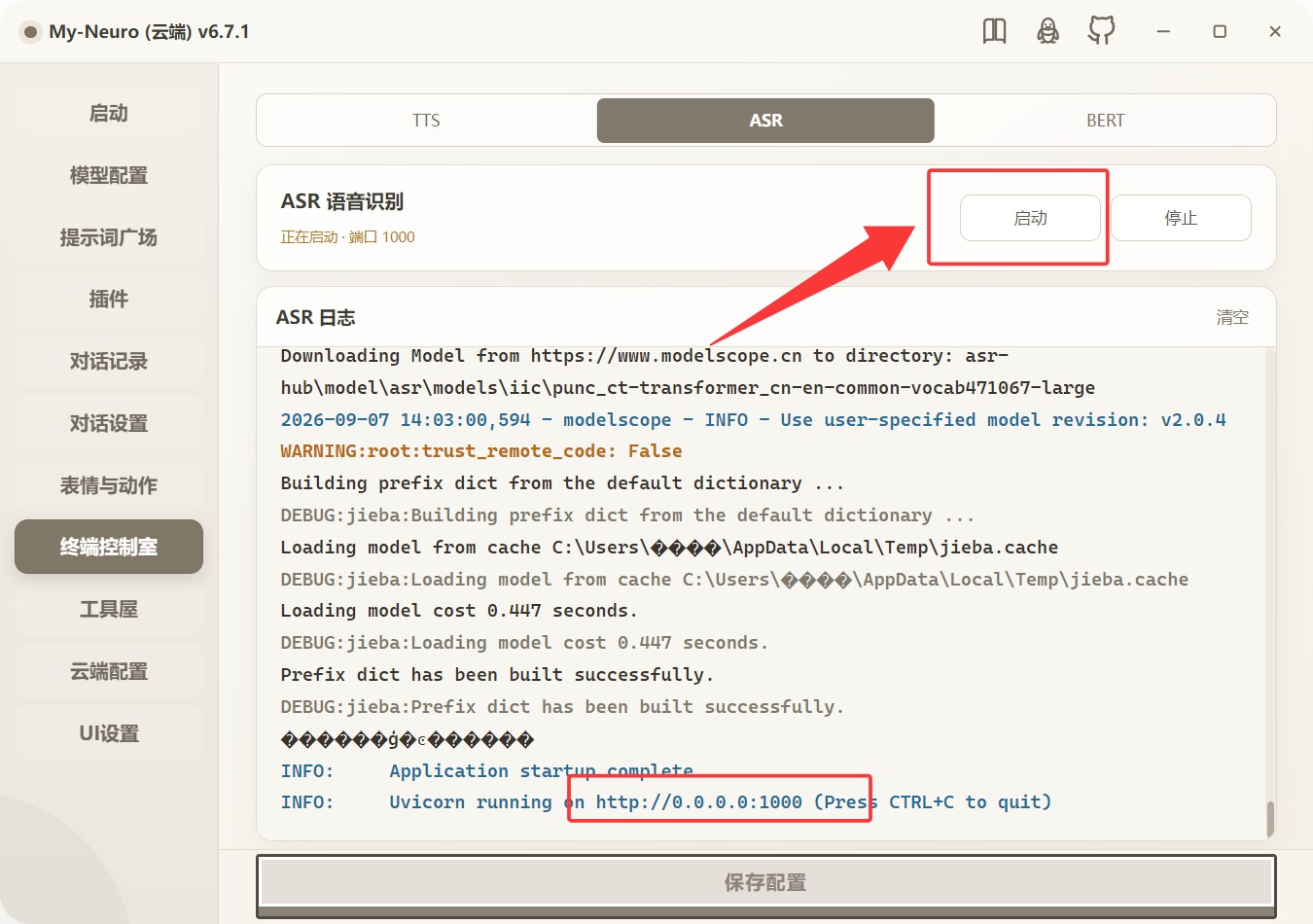
Task: Minimize the My-Neuro window
Action: tap(1162, 31)
